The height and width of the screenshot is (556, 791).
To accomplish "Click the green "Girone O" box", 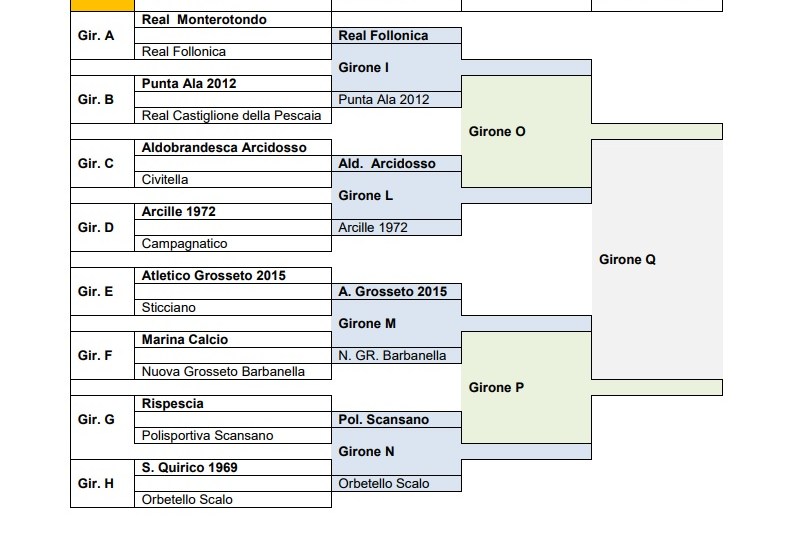I will coord(497,132).
